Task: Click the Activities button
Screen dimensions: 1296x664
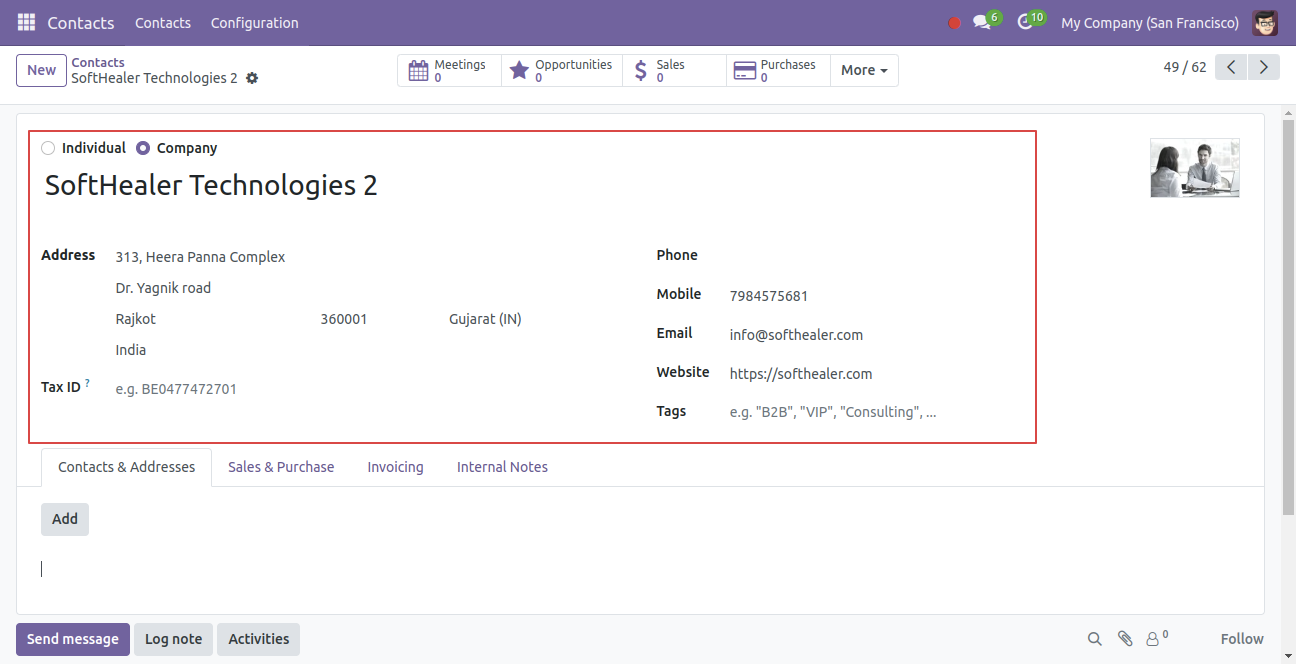Action: tap(258, 639)
